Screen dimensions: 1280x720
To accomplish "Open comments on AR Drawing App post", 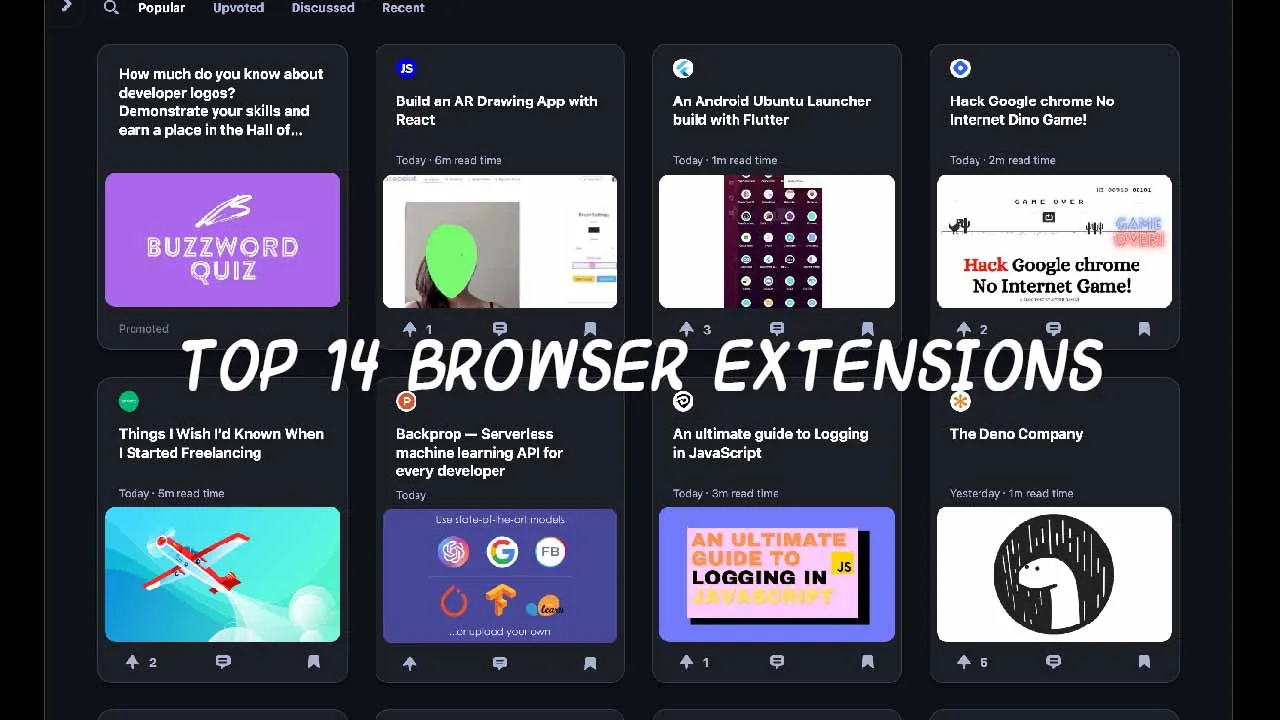I will coord(500,329).
